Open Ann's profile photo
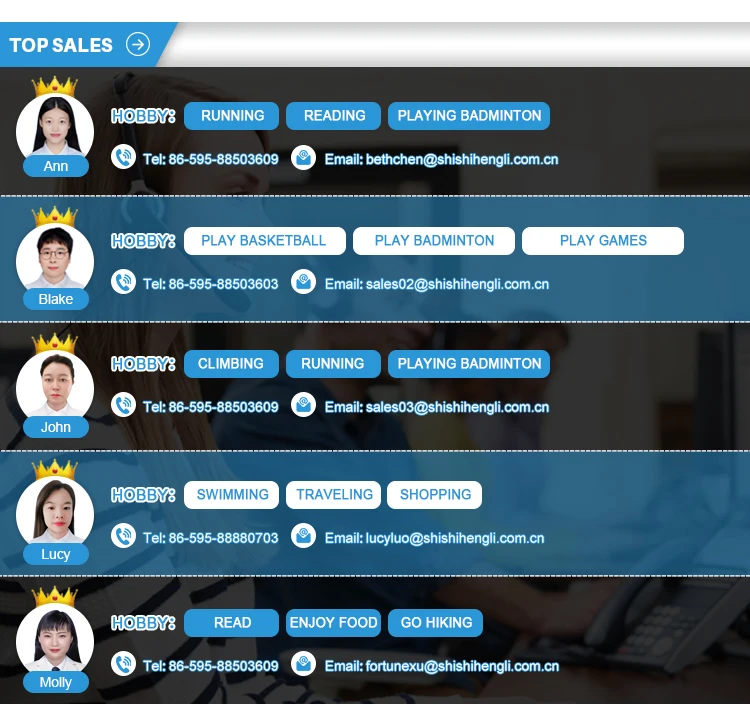 [55, 125]
